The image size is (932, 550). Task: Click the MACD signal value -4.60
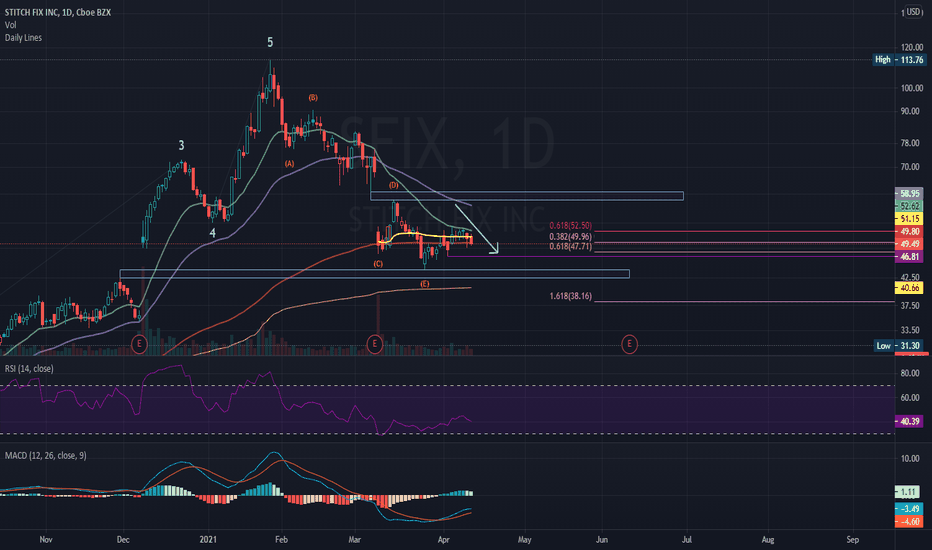(x=909, y=521)
